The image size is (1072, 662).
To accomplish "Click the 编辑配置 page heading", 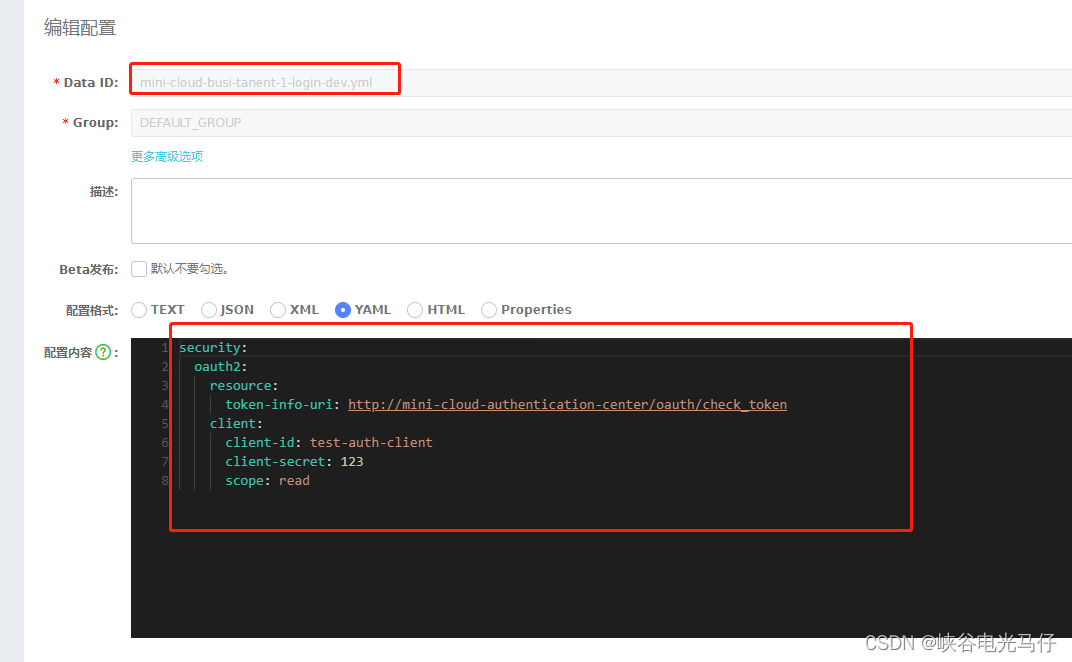I will (x=80, y=28).
